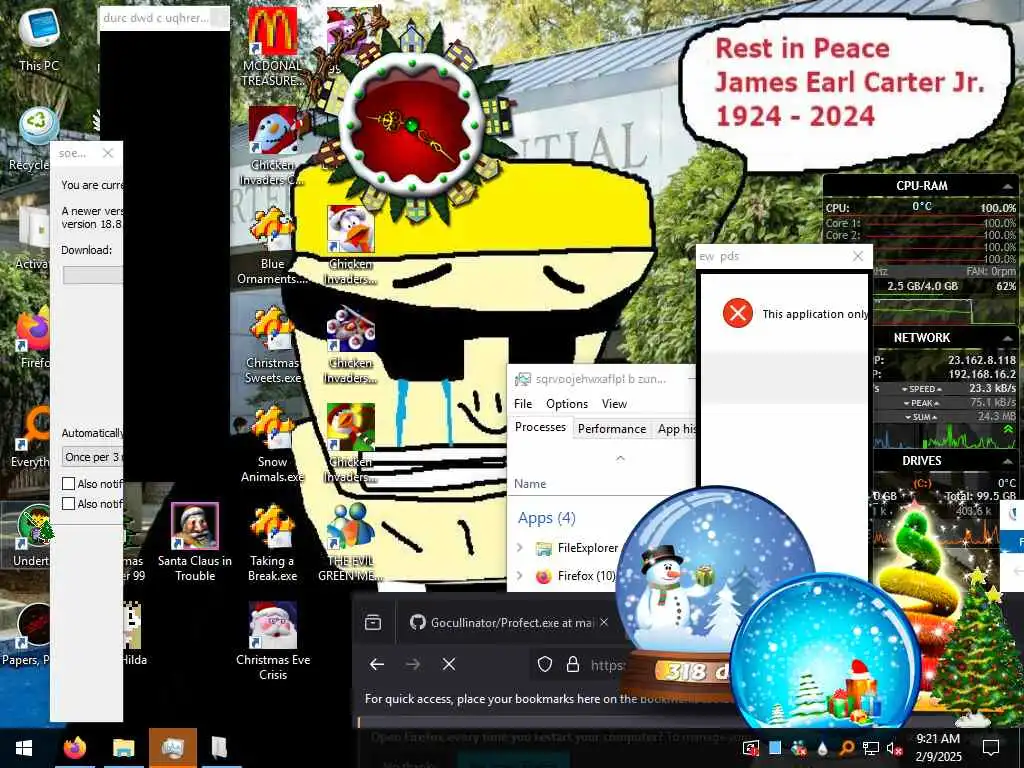Close the Gocullinator/Profect.exe tab
This screenshot has height=768, width=1024.
click(604, 622)
